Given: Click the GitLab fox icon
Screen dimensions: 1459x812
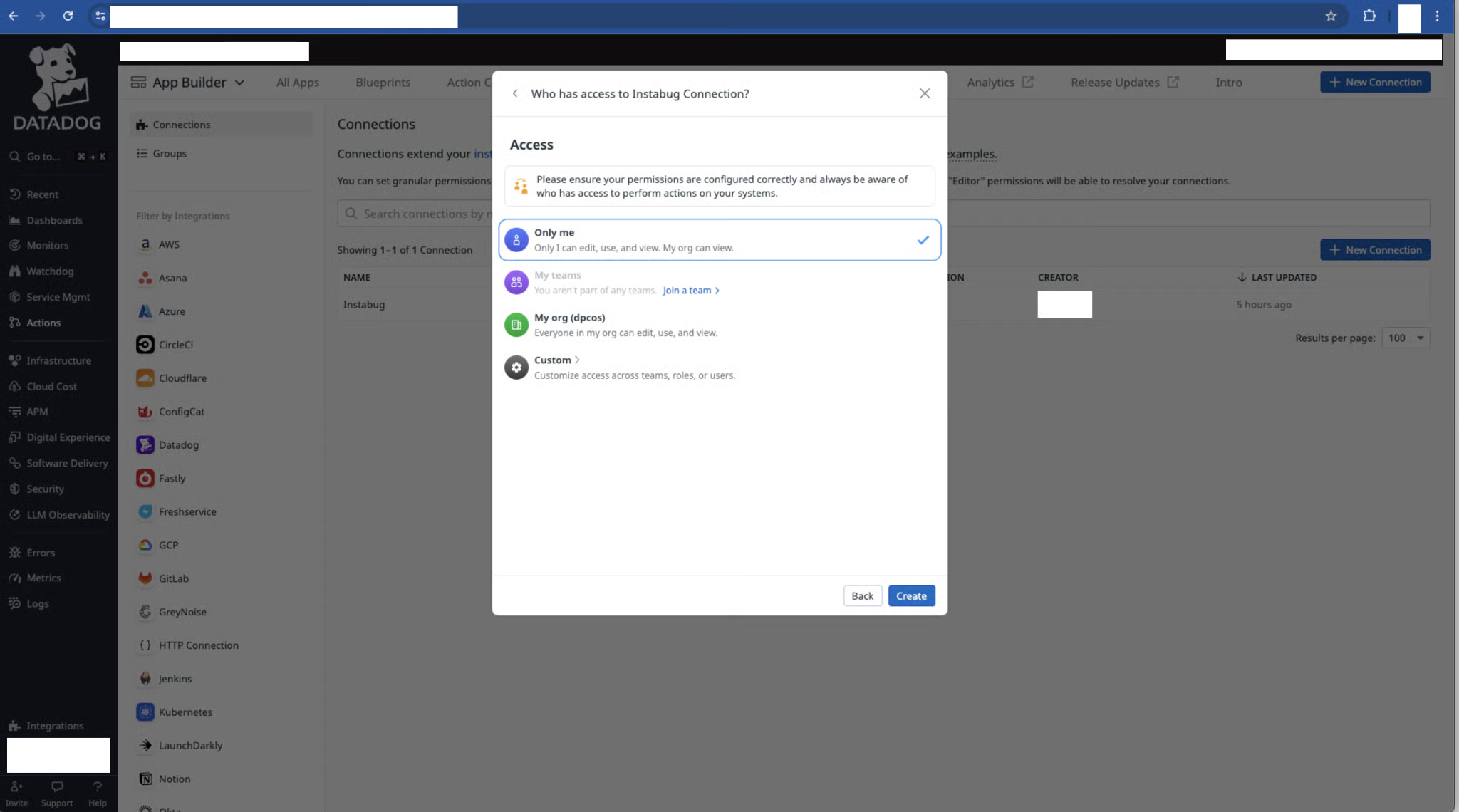Looking at the screenshot, I should (145, 578).
